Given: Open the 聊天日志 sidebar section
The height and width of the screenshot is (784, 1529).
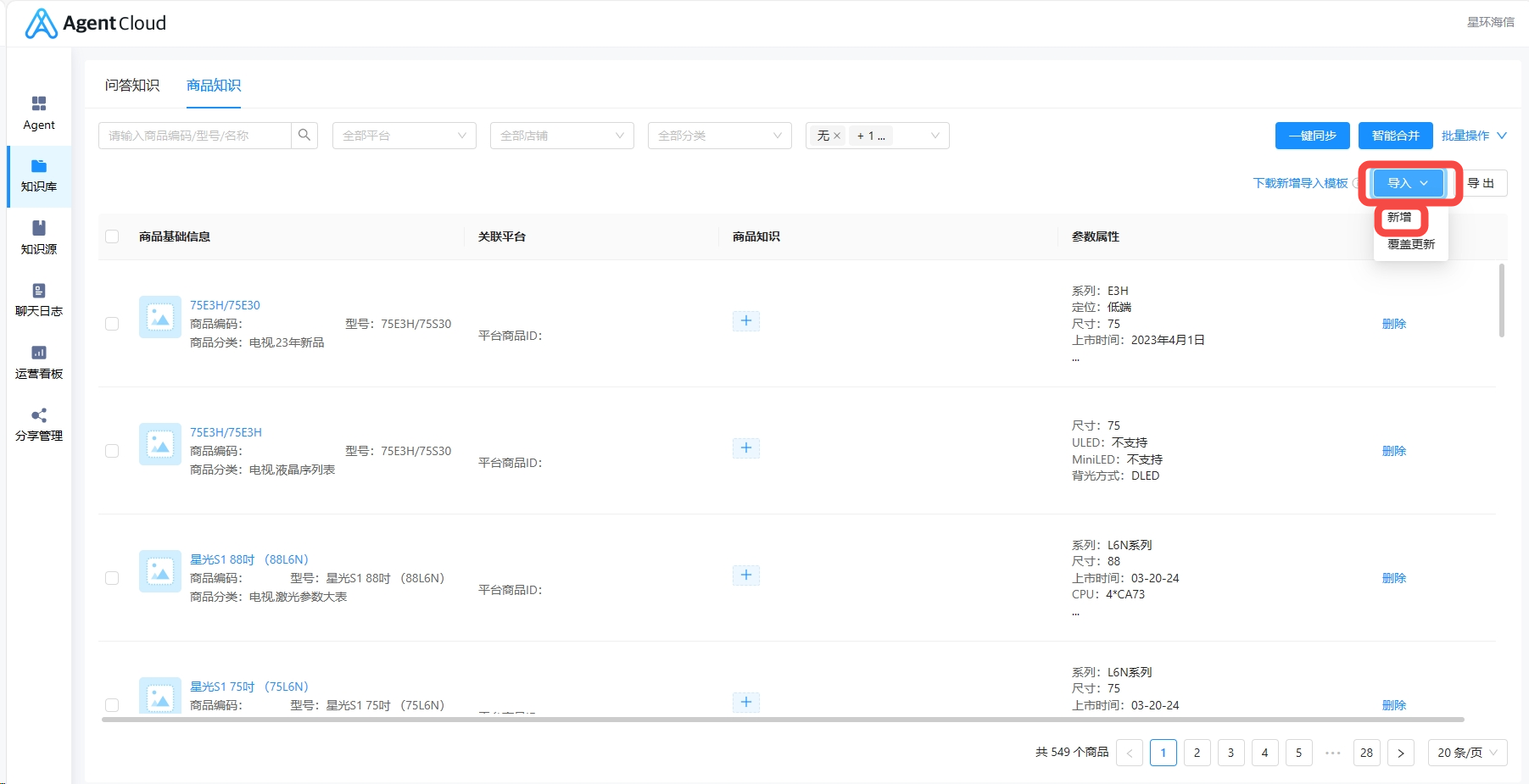Looking at the screenshot, I should click(39, 300).
